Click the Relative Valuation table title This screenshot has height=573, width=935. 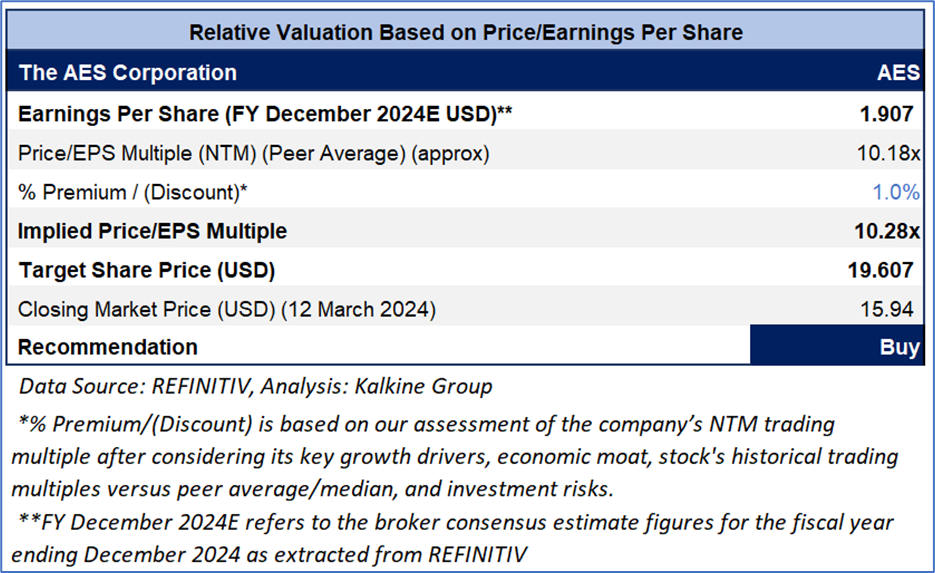[466, 32]
